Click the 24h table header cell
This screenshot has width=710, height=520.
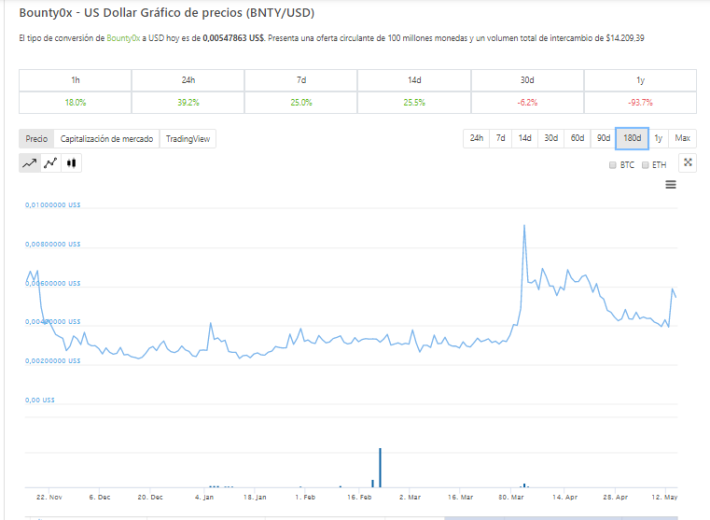(188, 80)
